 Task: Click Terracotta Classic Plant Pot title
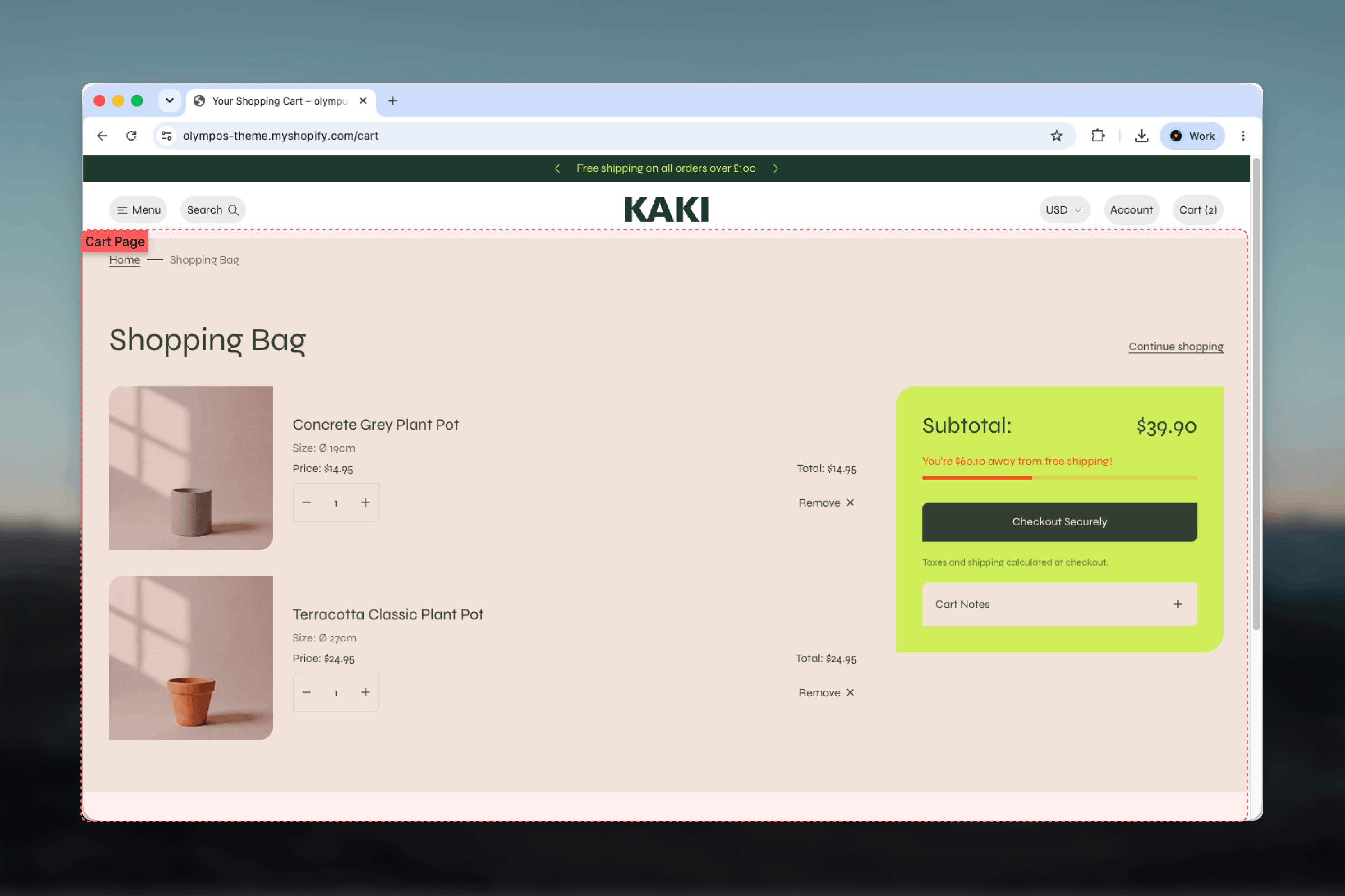click(x=388, y=614)
